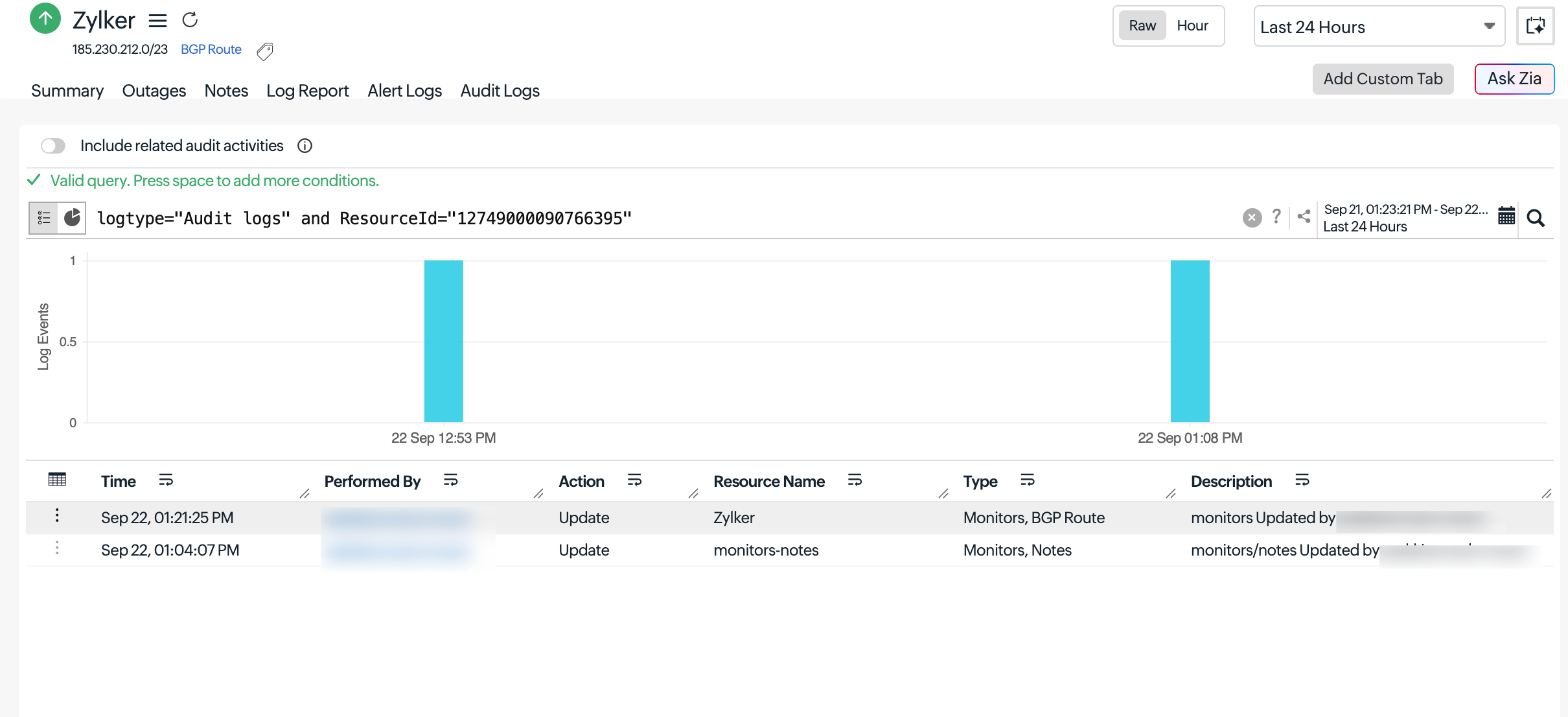Image resolution: width=1568 pixels, height=717 pixels.
Task: Click Sep 21 – Sep 22 time range selector
Action: click(x=1406, y=218)
